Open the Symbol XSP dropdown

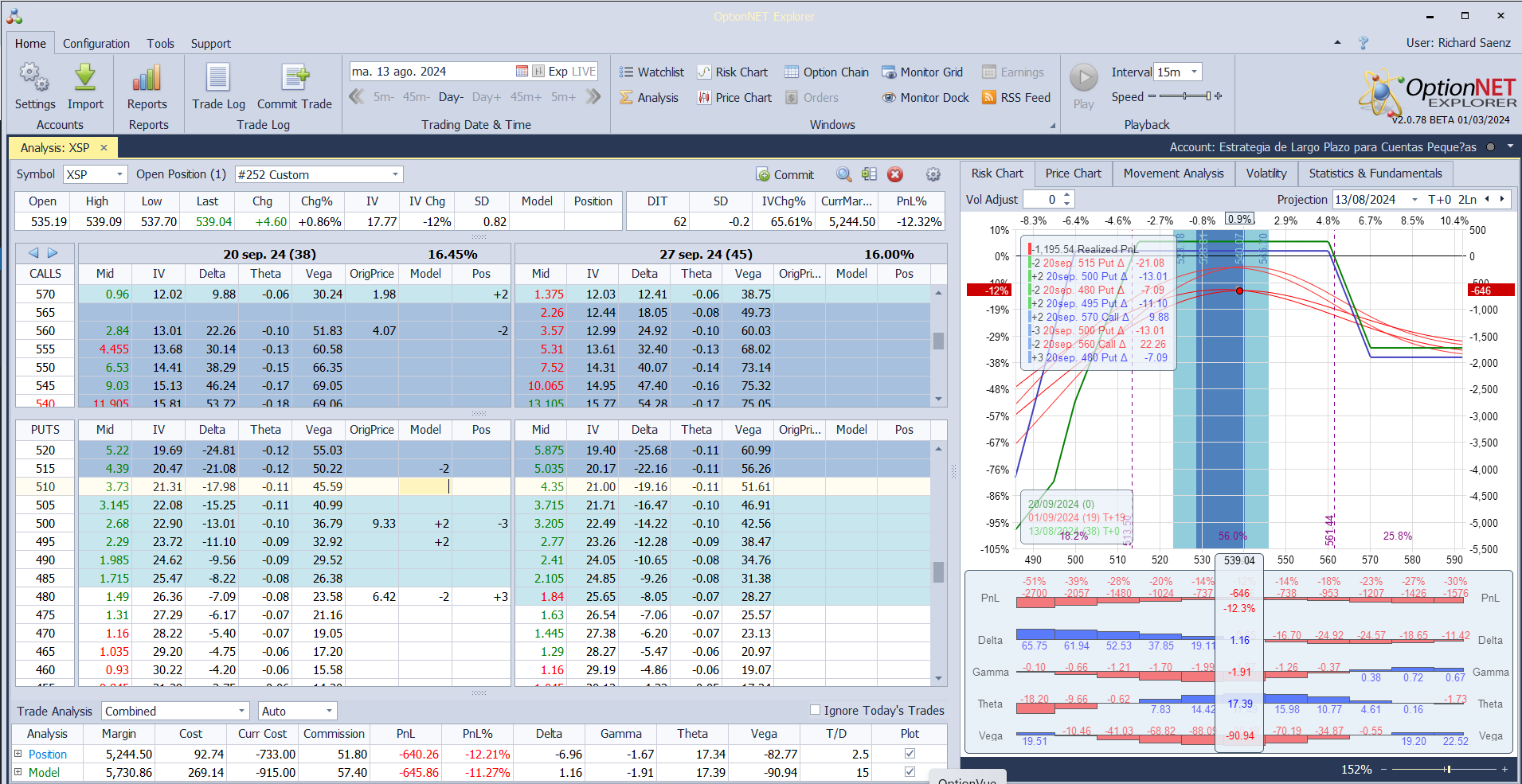pyautogui.click(x=119, y=174)
